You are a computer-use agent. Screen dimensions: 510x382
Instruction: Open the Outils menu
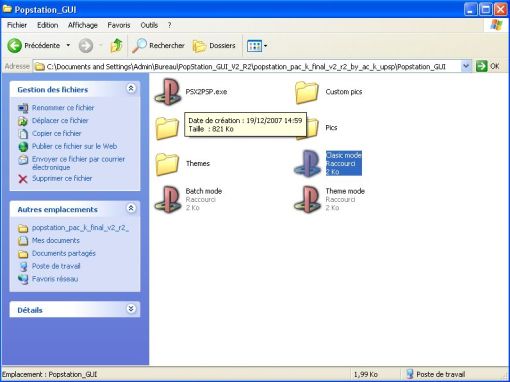149,25
